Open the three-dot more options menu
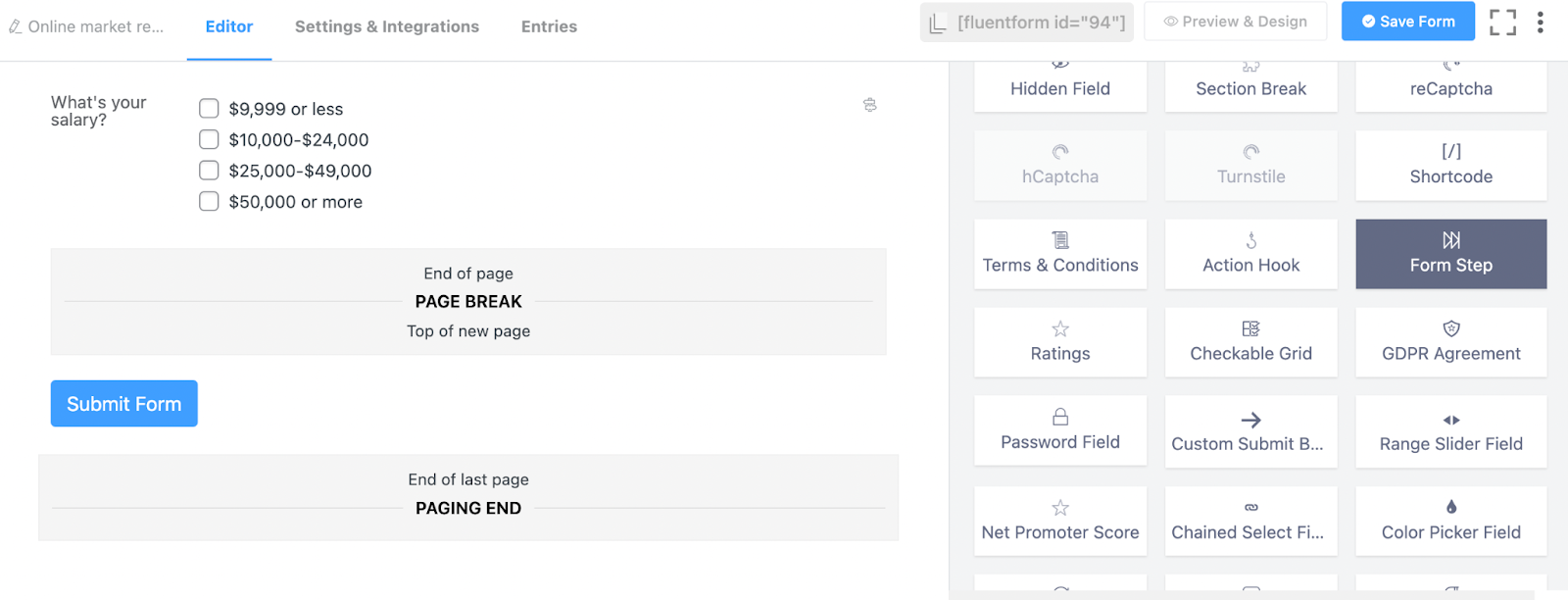This screenshot has width=1568, height=600. click(1541, 23)
